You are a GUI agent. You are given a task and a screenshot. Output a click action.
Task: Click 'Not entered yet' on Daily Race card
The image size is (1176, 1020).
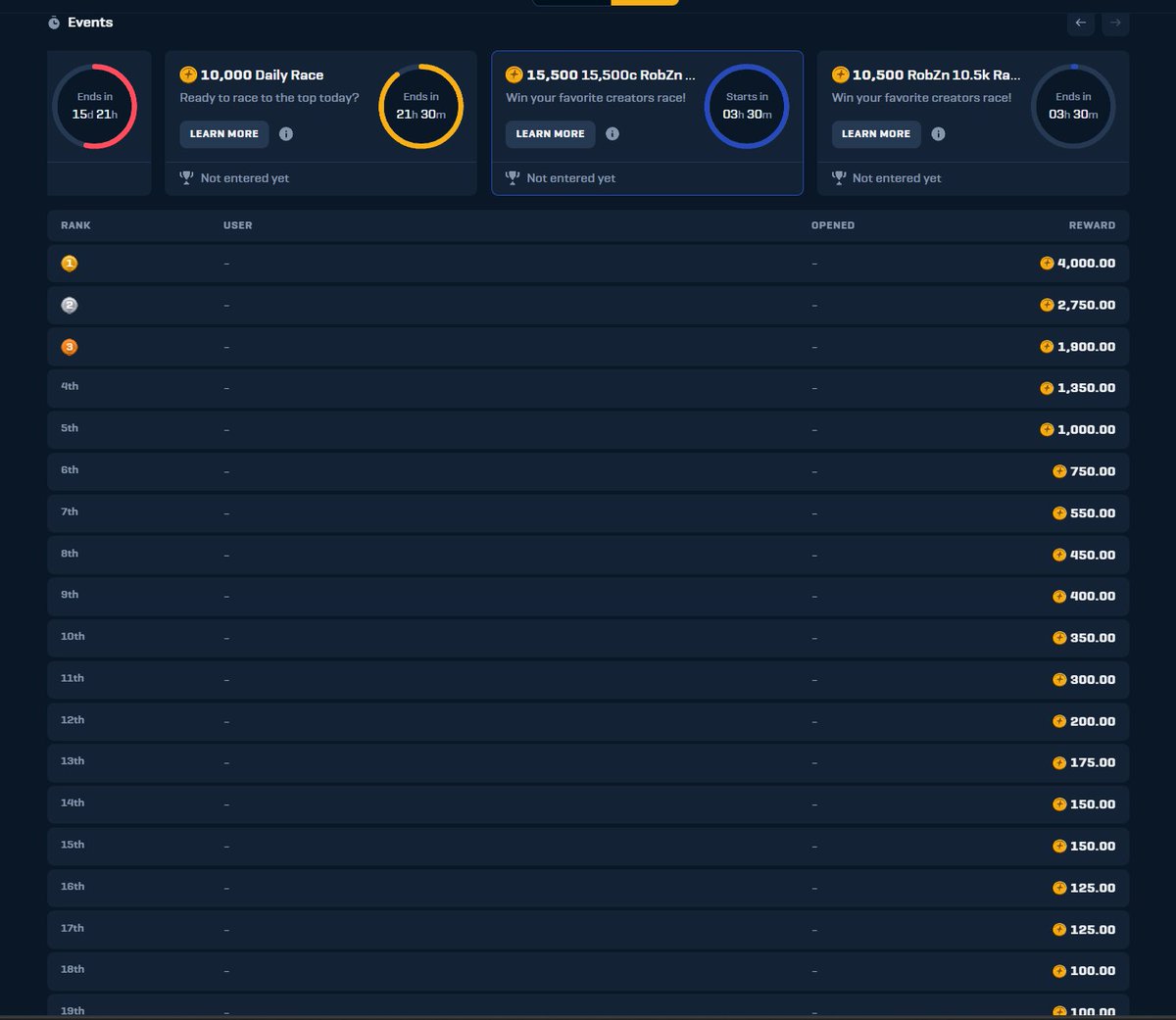(245, 178)
